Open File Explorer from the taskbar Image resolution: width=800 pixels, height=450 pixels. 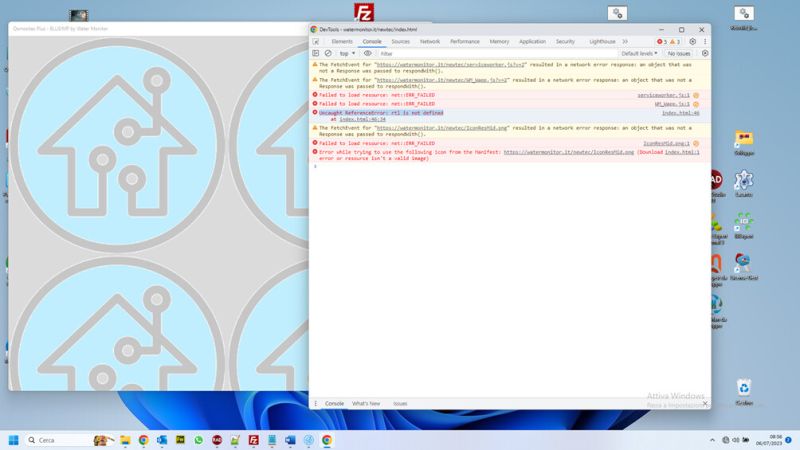click(125, 440)
